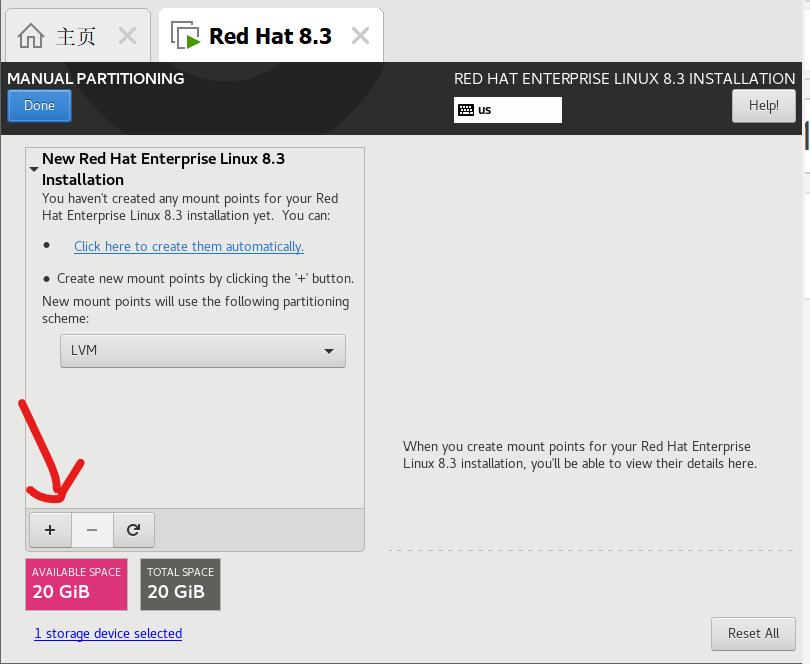810x664 pixels.
Task: Click the home icon on the 主页 tab
Action: [x=31, y=34]
